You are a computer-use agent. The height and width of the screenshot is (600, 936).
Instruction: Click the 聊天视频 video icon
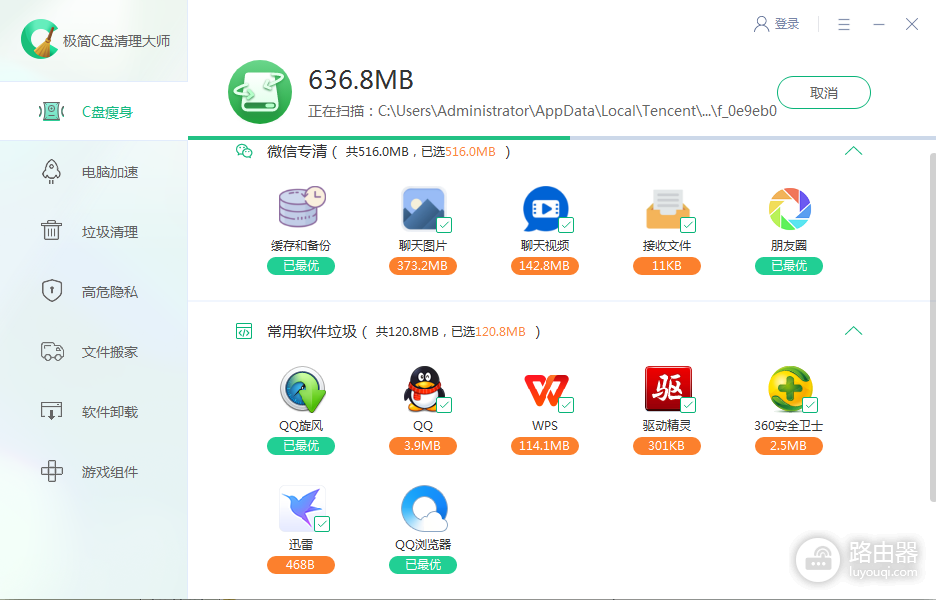546,208
